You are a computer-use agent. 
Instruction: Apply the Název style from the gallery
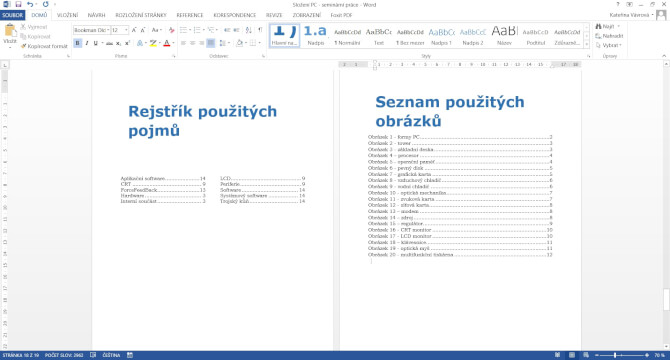(x=504, y=35)
